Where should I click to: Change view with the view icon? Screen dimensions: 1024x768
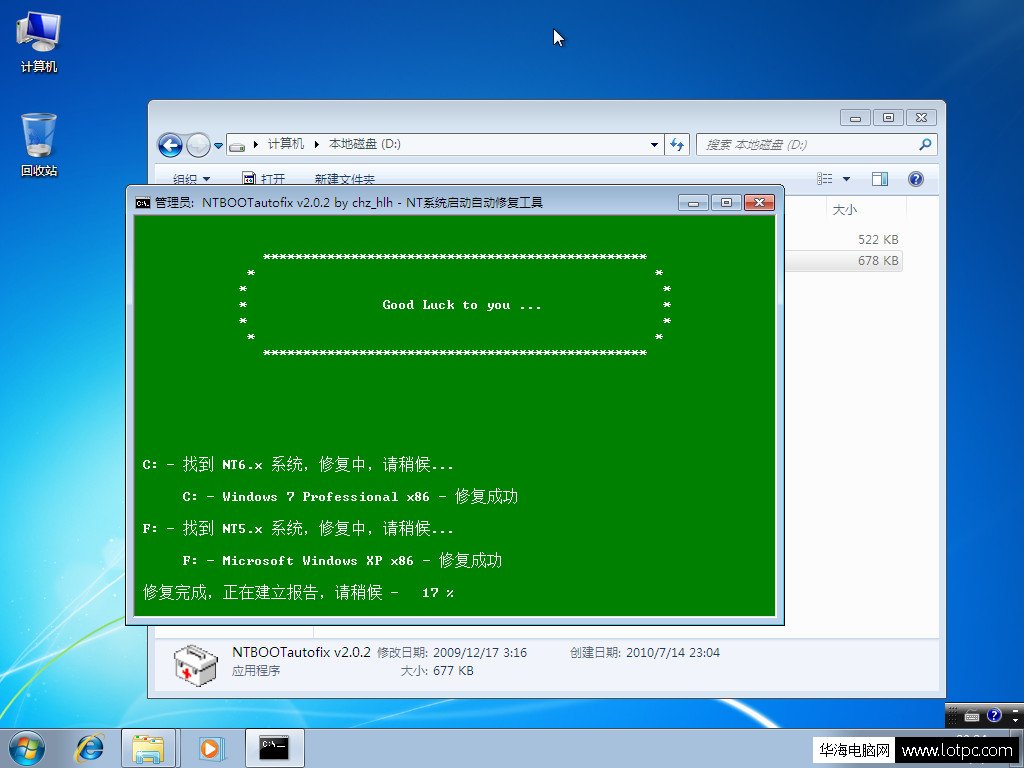[825, 178]
